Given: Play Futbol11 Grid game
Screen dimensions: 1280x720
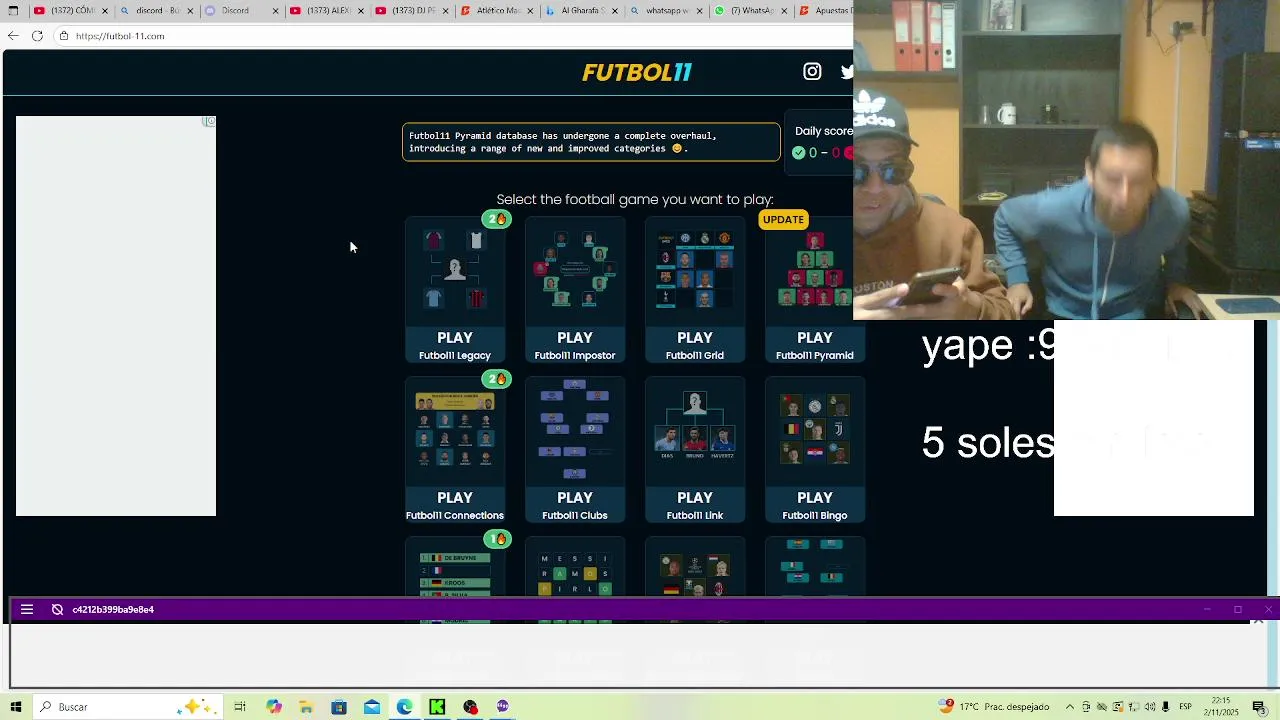Looking at the screenshot, I should (695, 290).
